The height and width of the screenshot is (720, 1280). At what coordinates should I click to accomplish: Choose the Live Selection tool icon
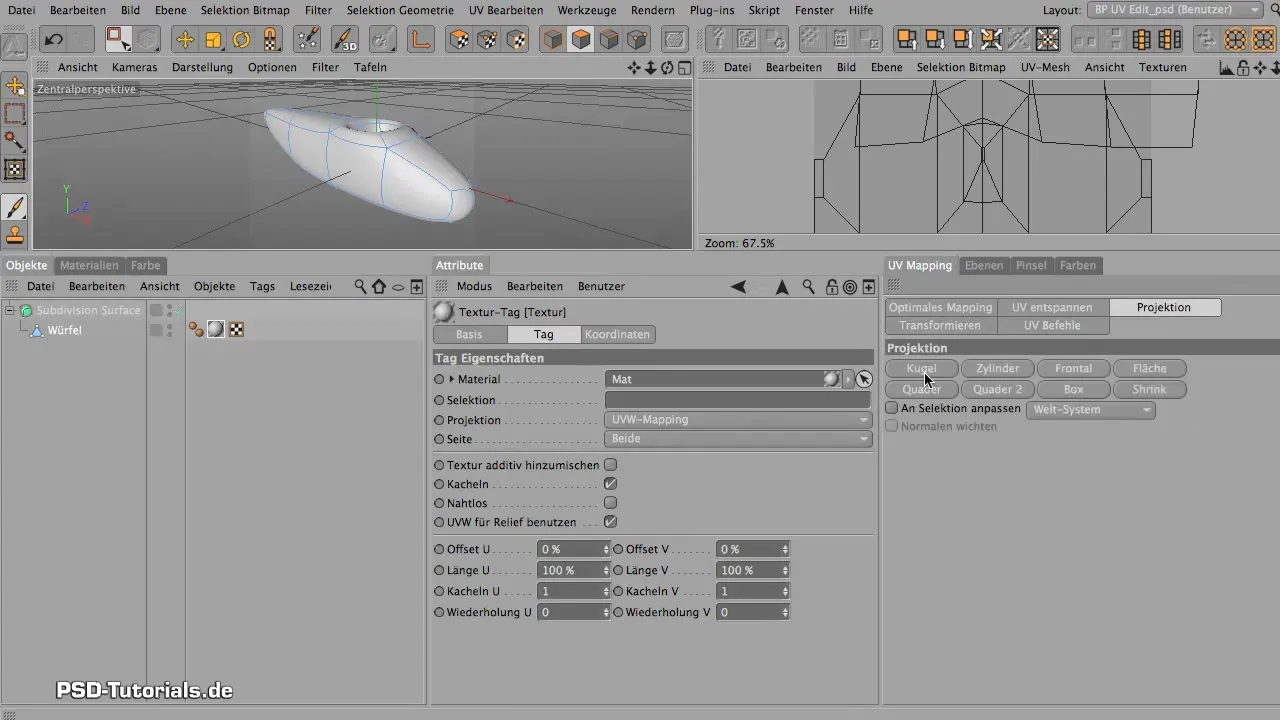119,40
